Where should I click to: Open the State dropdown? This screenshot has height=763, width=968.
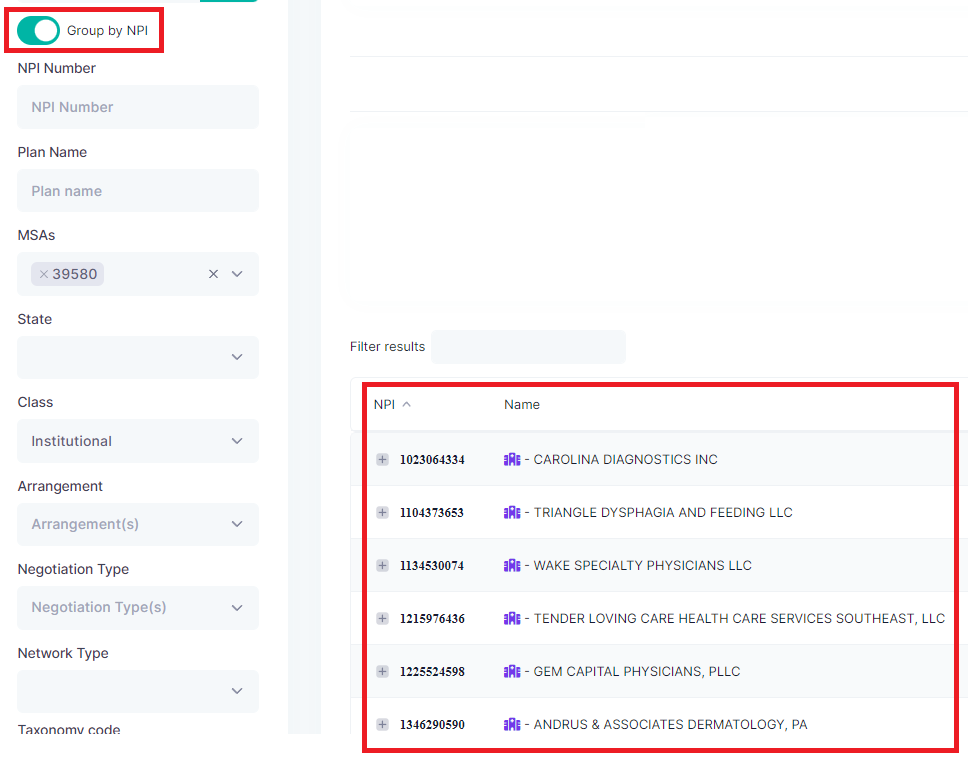138,357
